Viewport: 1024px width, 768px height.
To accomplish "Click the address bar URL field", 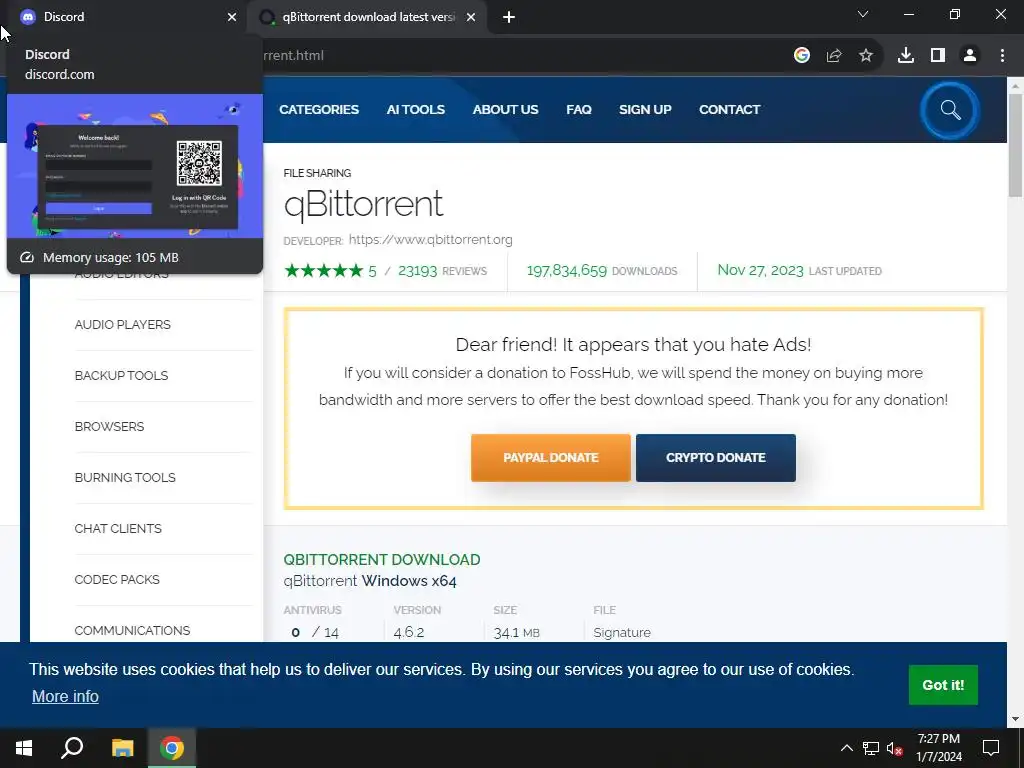I will pos(522,56).
